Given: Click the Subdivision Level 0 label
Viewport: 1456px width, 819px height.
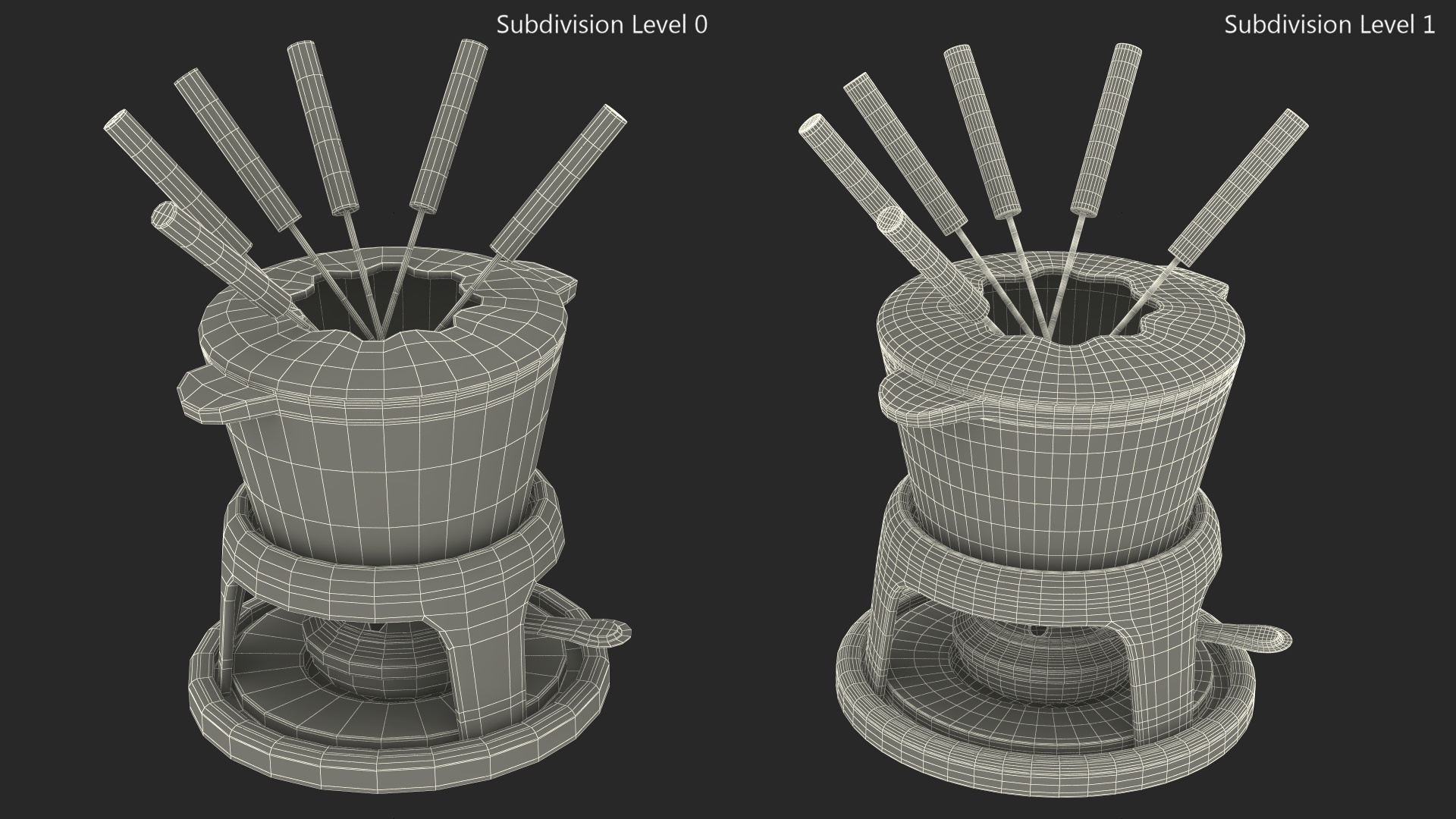Looking at the screenshot, I should pyautogui.click(x=601, y=25).
